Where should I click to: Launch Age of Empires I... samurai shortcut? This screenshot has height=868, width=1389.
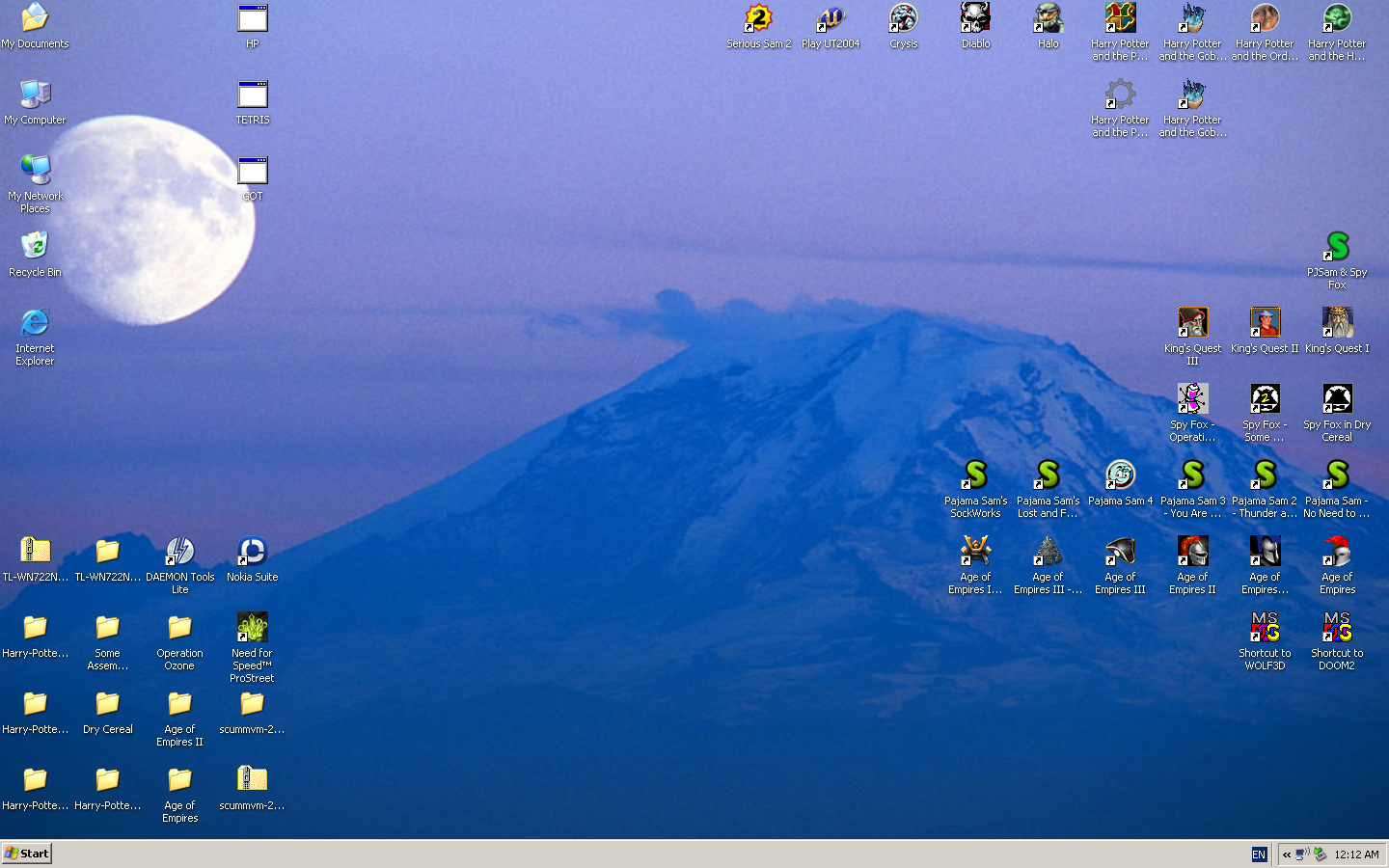[975, 564]
